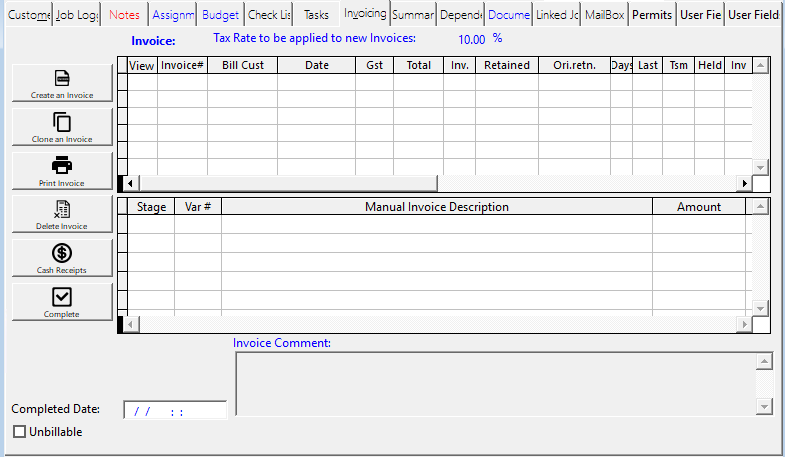785x457 pixels.
Task: Click invoice grid scroll down arrow
Action: tap(760, 167)
